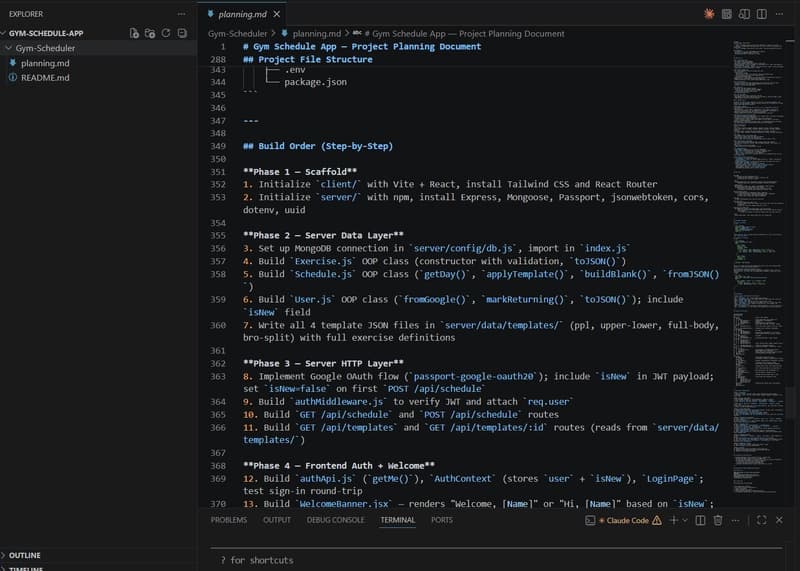800x571 pixels.
Task: Close the planning.md editor tab
Action: [x=277, y=14]
